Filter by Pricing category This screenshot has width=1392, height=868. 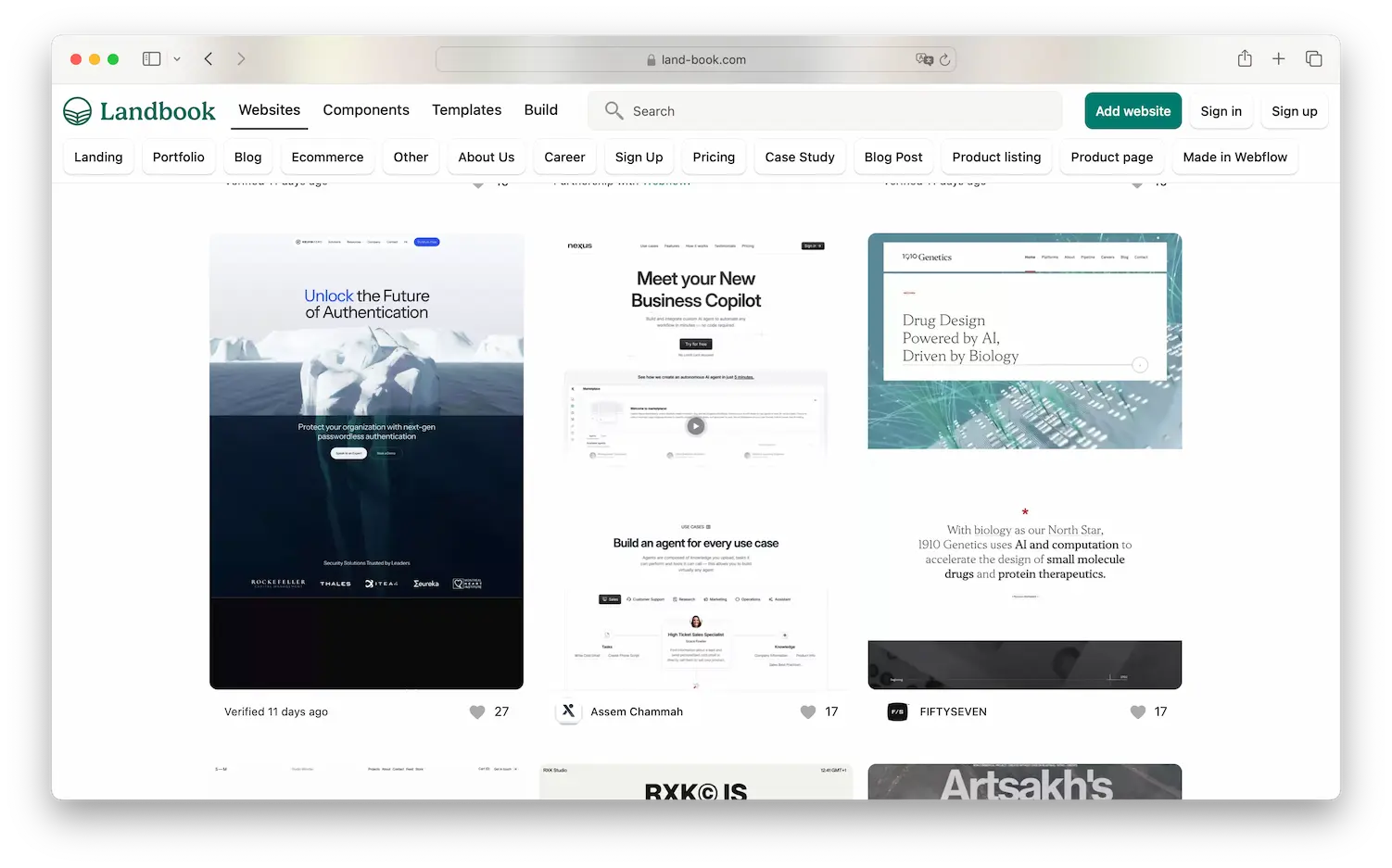[714, 157]
